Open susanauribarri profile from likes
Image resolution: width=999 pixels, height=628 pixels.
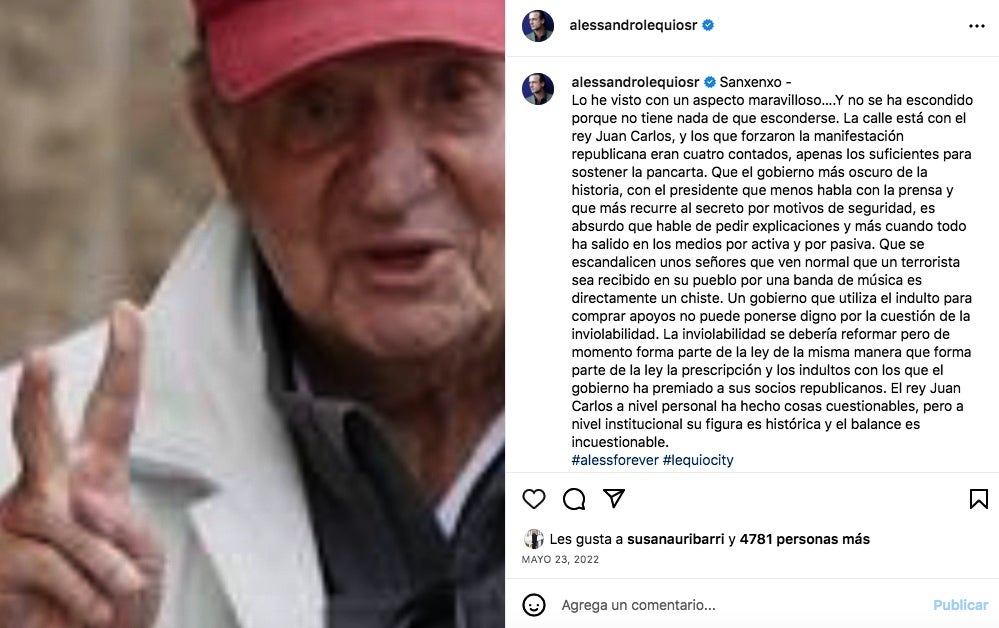point(675,539)
